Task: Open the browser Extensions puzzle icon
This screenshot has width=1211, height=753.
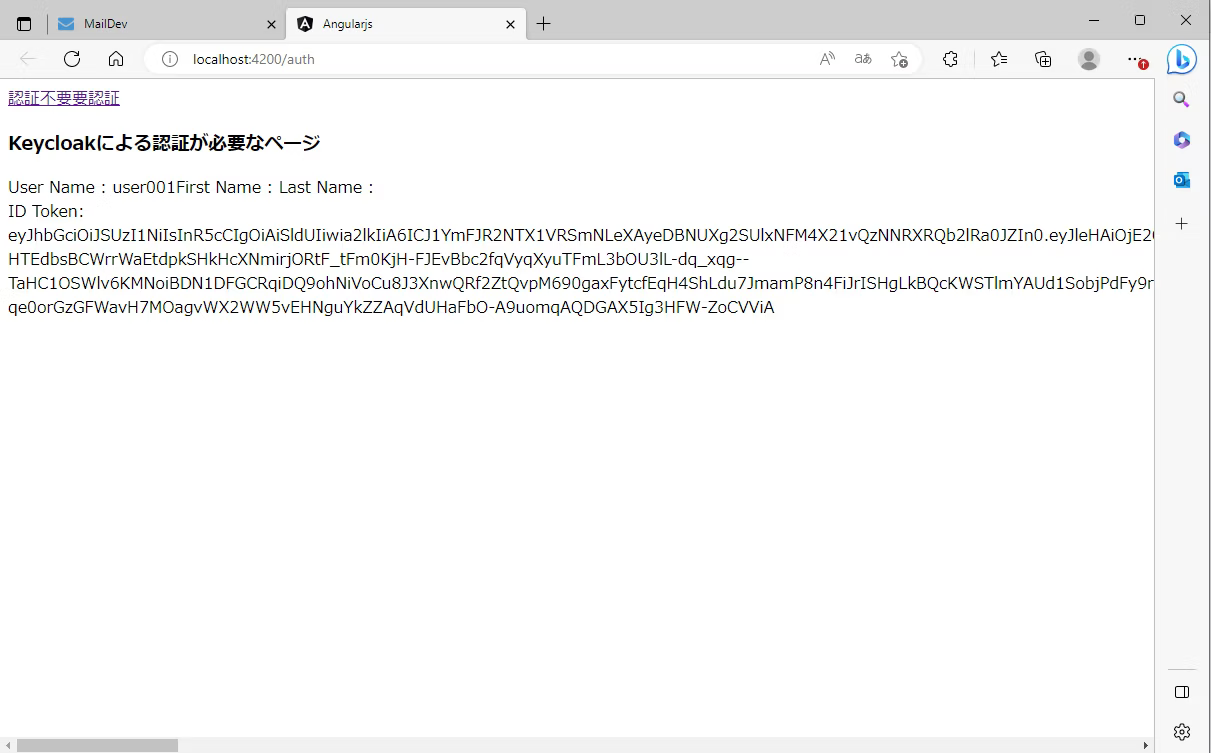Action: tap(951, 59)
